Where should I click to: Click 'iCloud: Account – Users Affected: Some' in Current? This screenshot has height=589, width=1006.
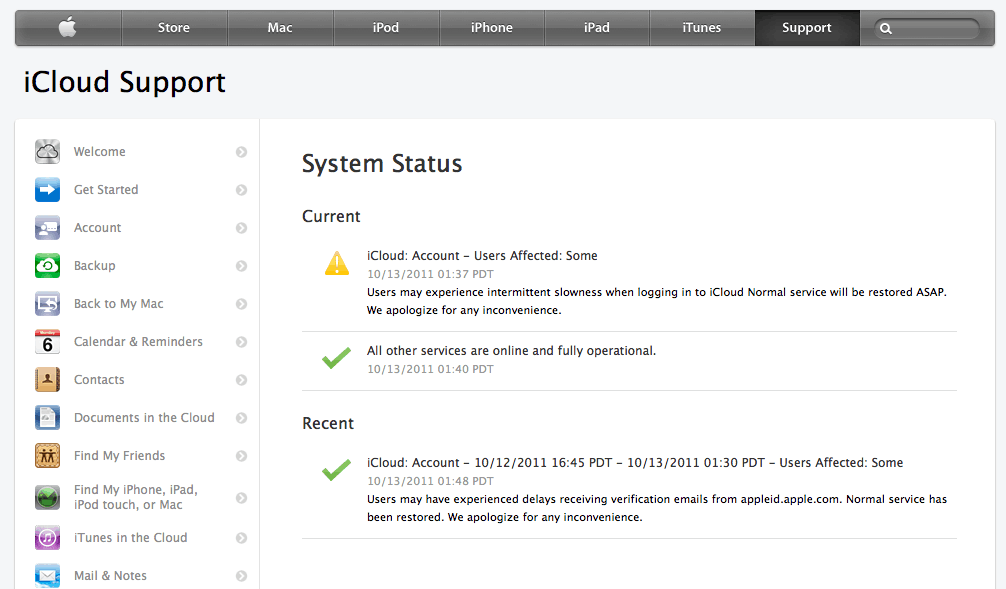[482, 255]
